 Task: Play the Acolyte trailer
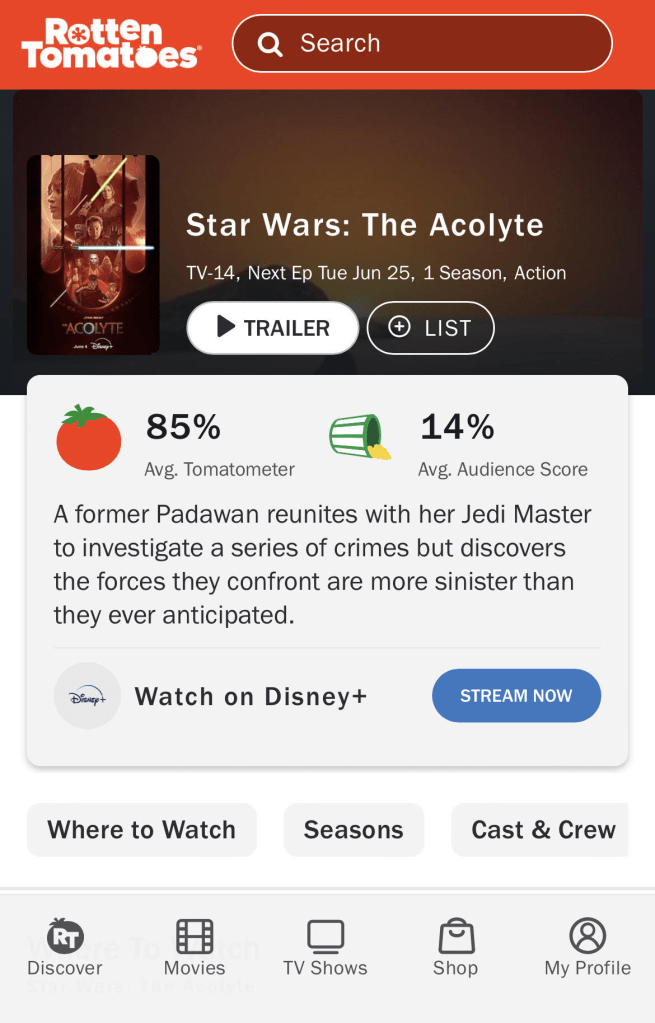(272, 328)
